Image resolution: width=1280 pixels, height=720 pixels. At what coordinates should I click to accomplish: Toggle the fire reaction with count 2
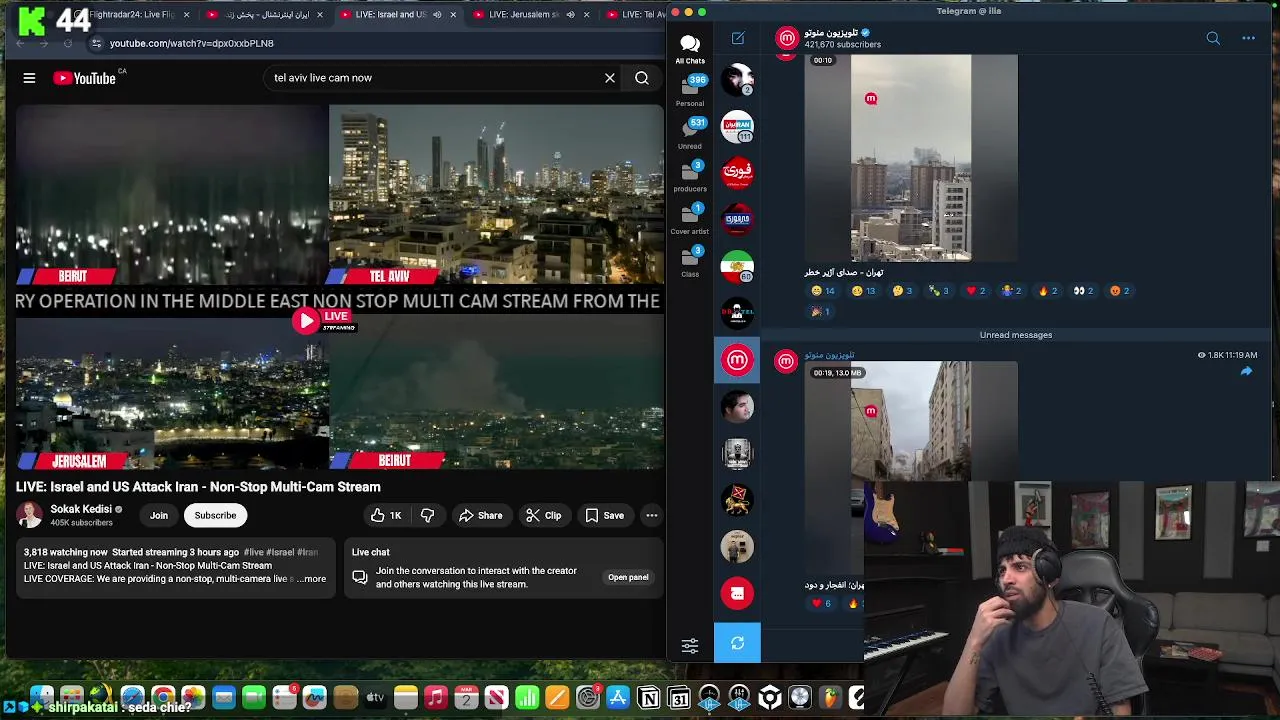[1047, 291]
